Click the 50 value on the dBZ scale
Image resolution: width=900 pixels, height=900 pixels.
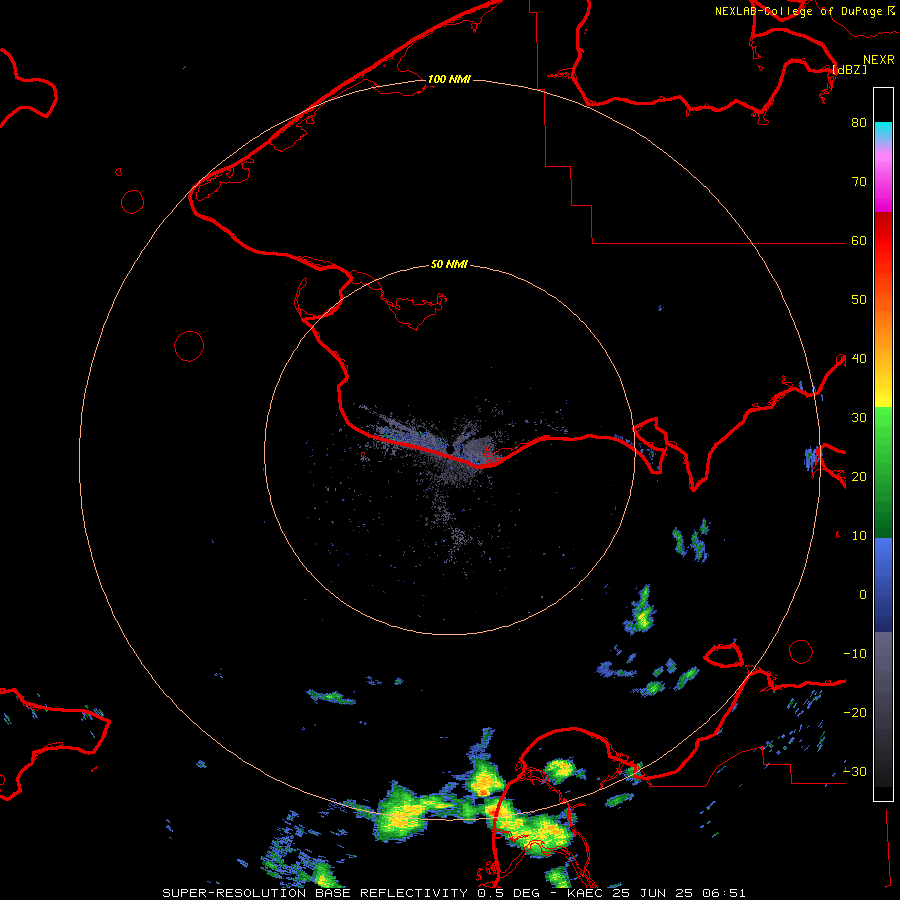click(x=859, y=299)
